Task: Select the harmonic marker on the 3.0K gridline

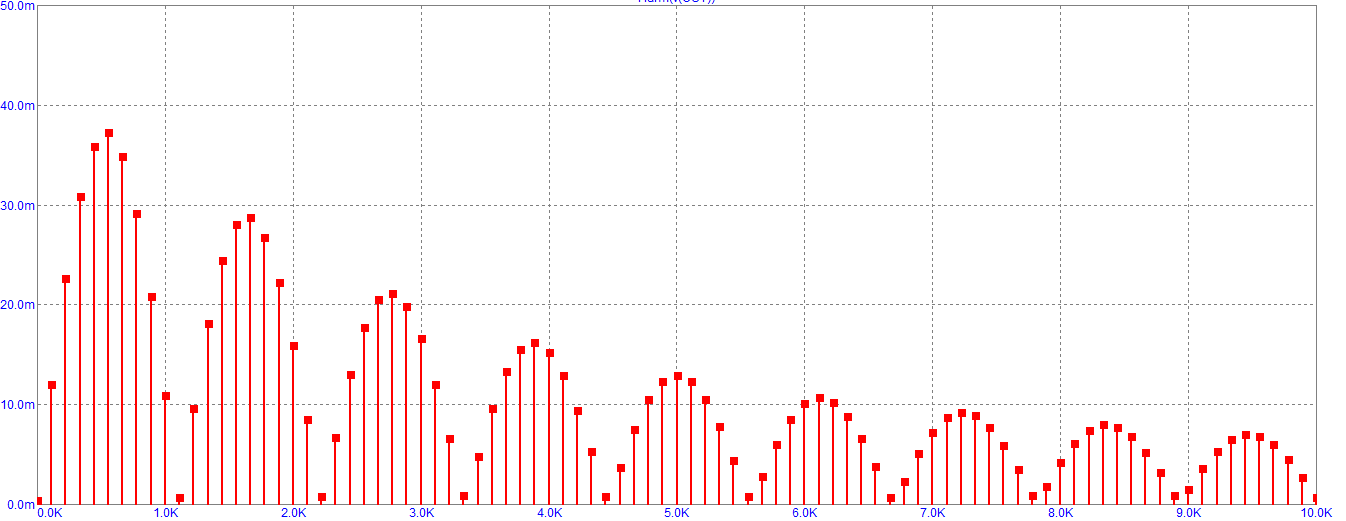Action: point(422,339)
